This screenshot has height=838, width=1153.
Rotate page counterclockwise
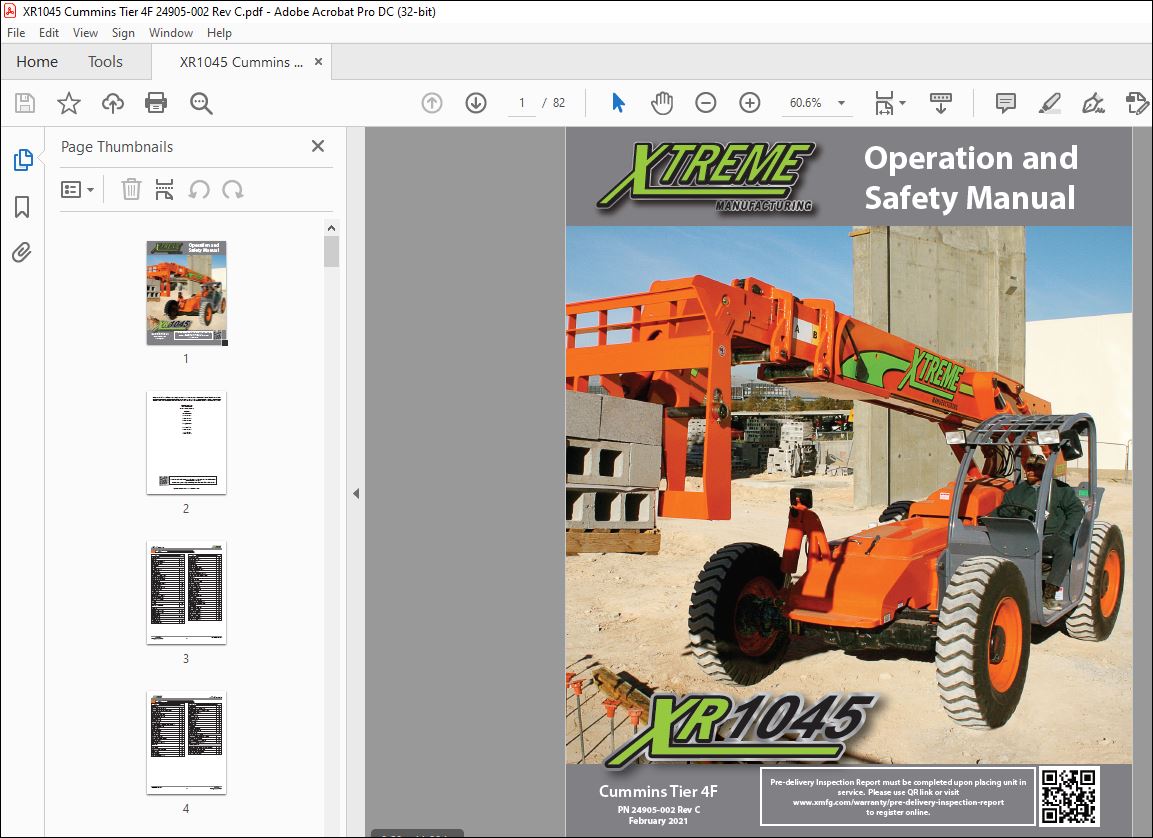point(199,190)
